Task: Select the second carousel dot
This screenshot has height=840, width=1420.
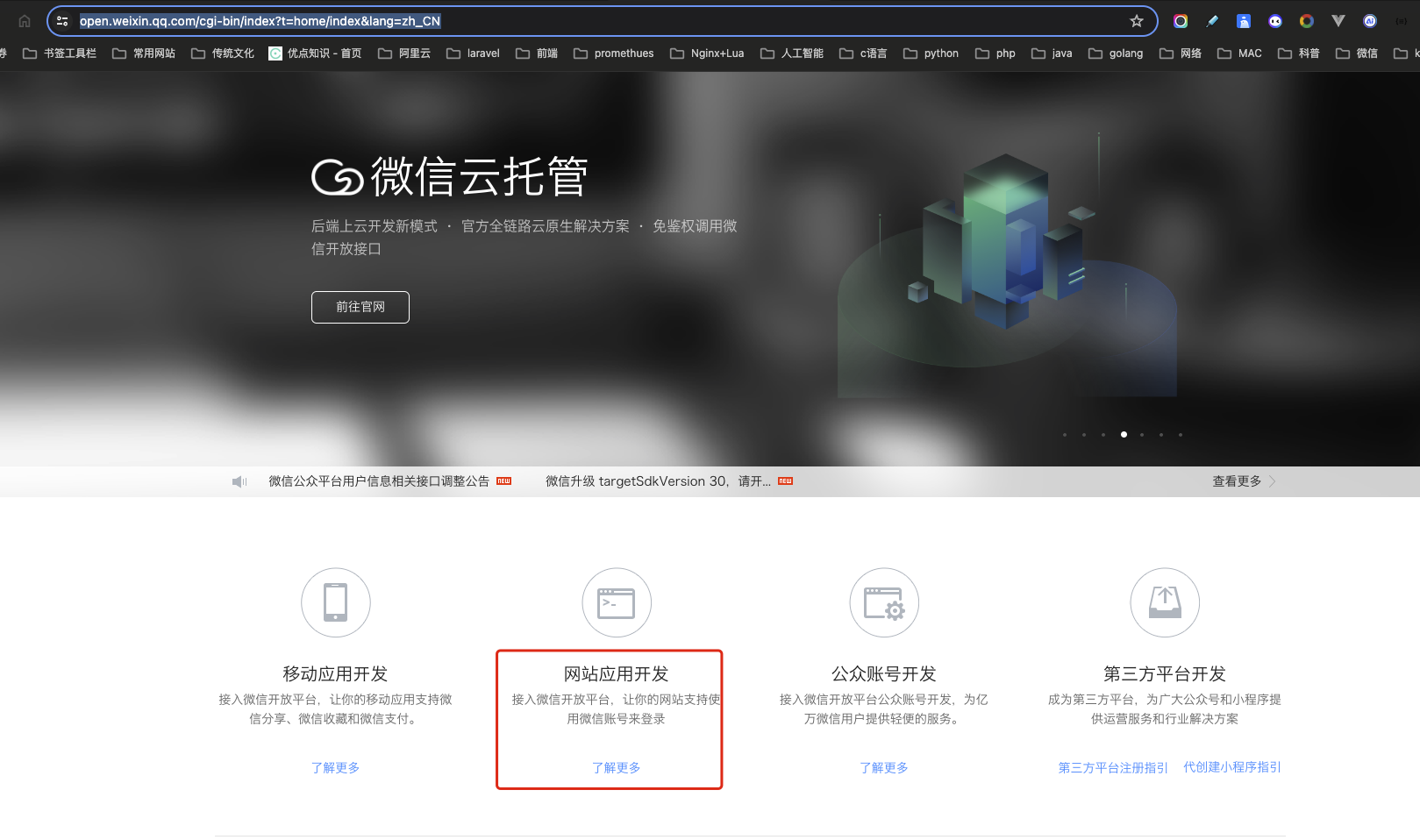Action: coord(1084,435)
